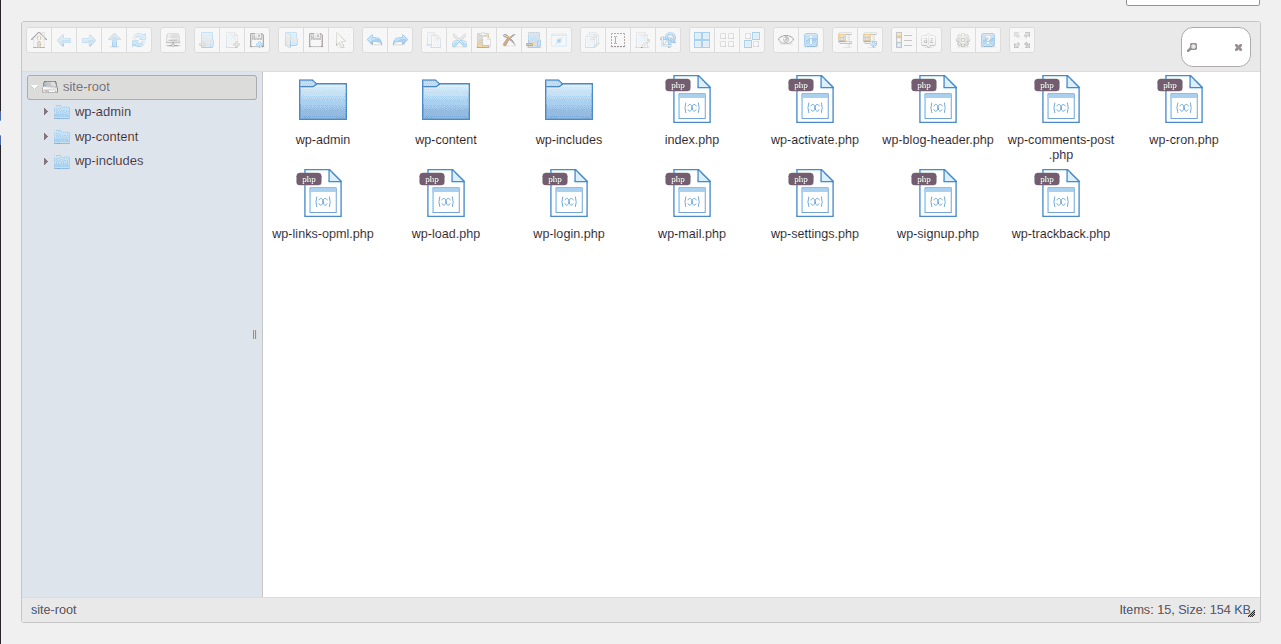
Task: Click inside the search input field
Action: 1215,47
